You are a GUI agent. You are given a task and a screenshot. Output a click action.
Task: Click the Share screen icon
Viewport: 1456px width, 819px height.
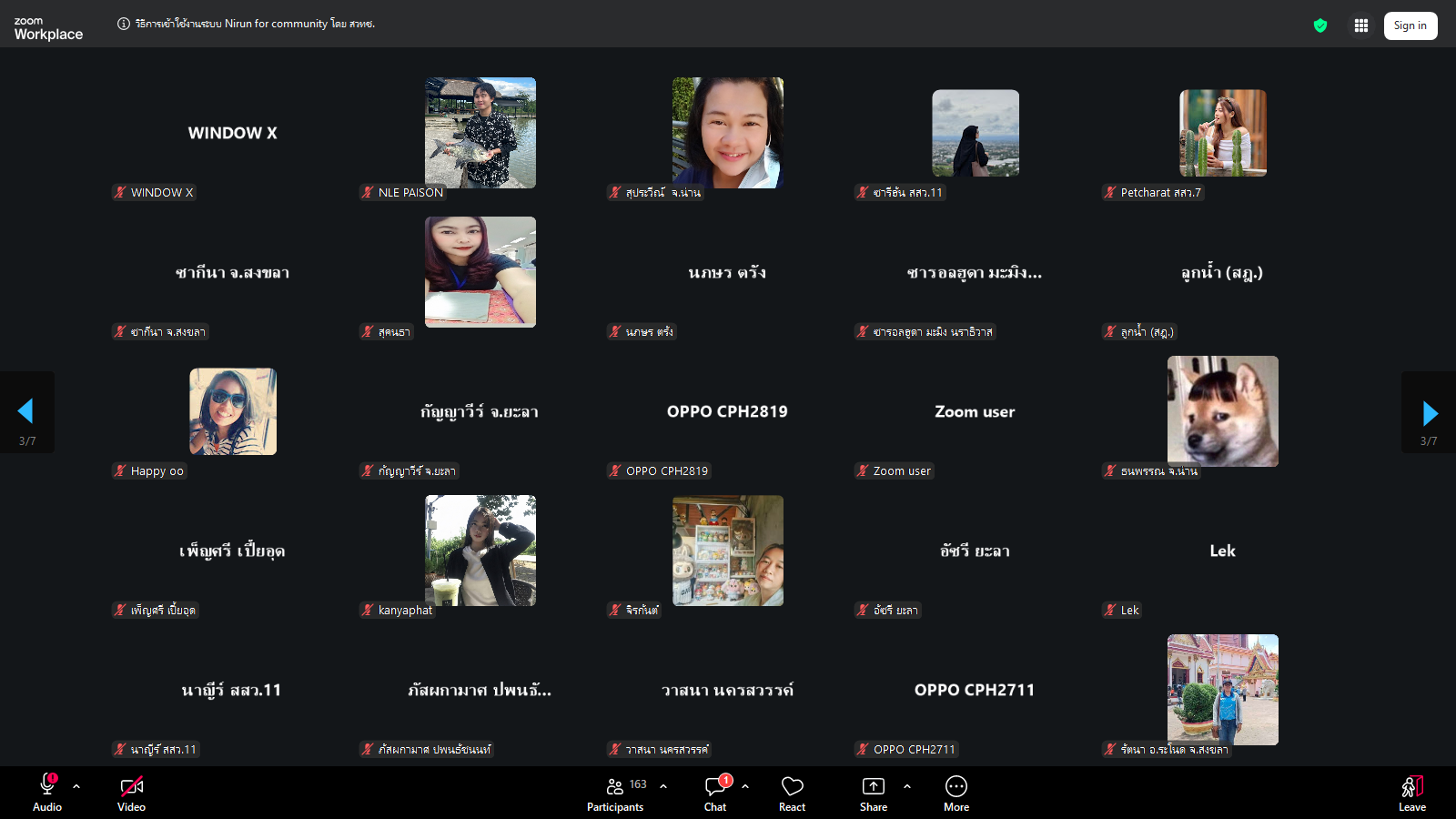pos(873,787)
